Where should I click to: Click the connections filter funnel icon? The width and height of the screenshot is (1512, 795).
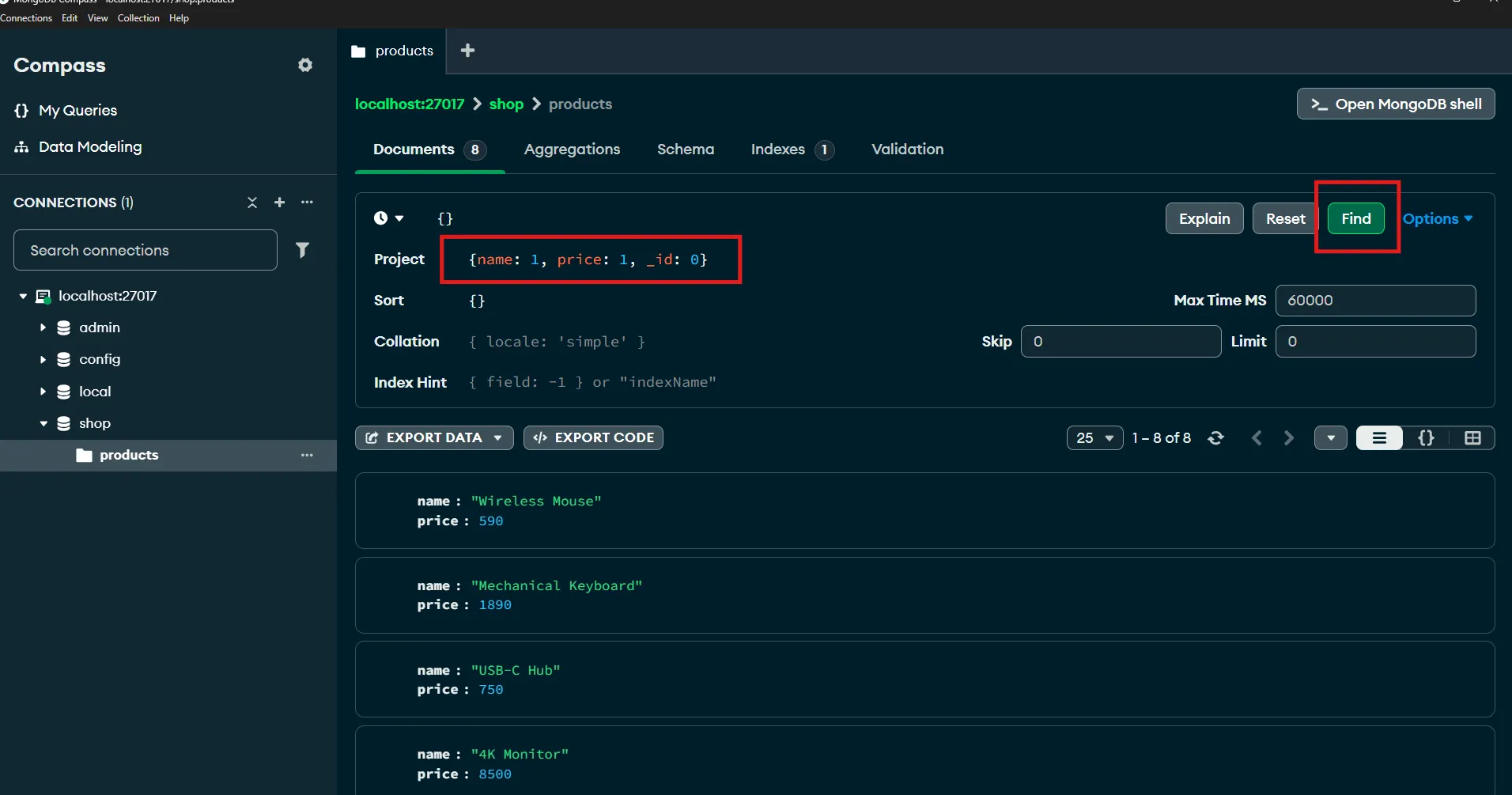coord(302,250)
